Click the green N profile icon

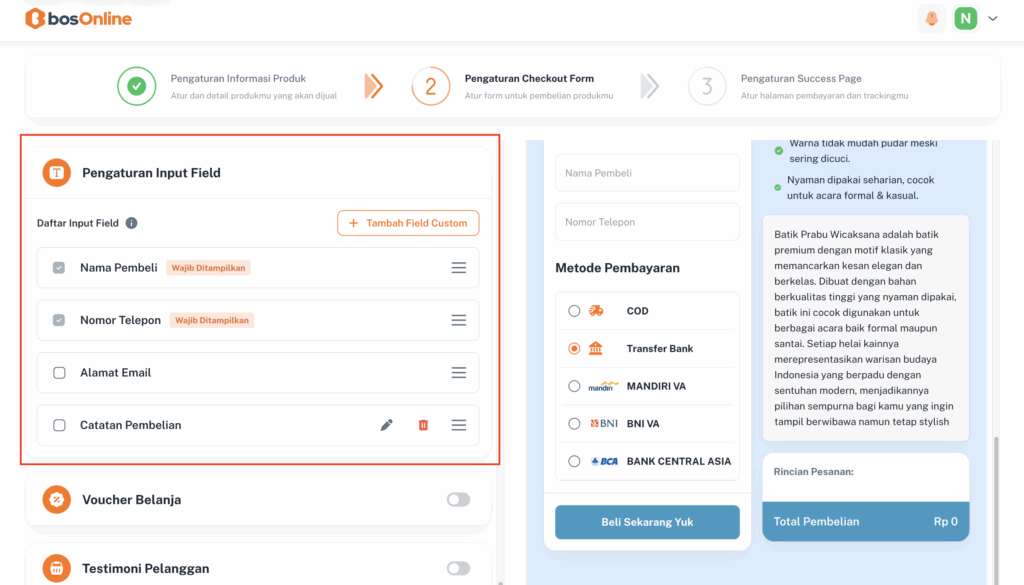[965, 18]
